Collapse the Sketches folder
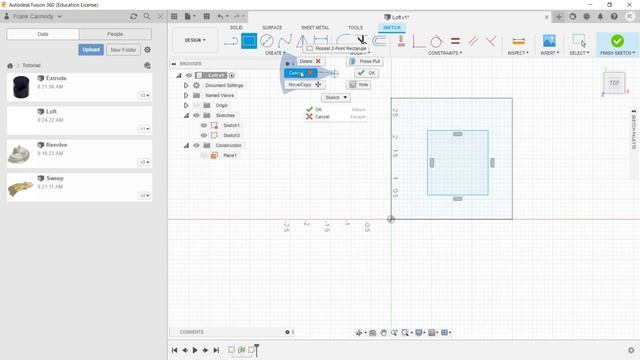Image resolution: width=640 pixels, height=360 pixels. 186,116
